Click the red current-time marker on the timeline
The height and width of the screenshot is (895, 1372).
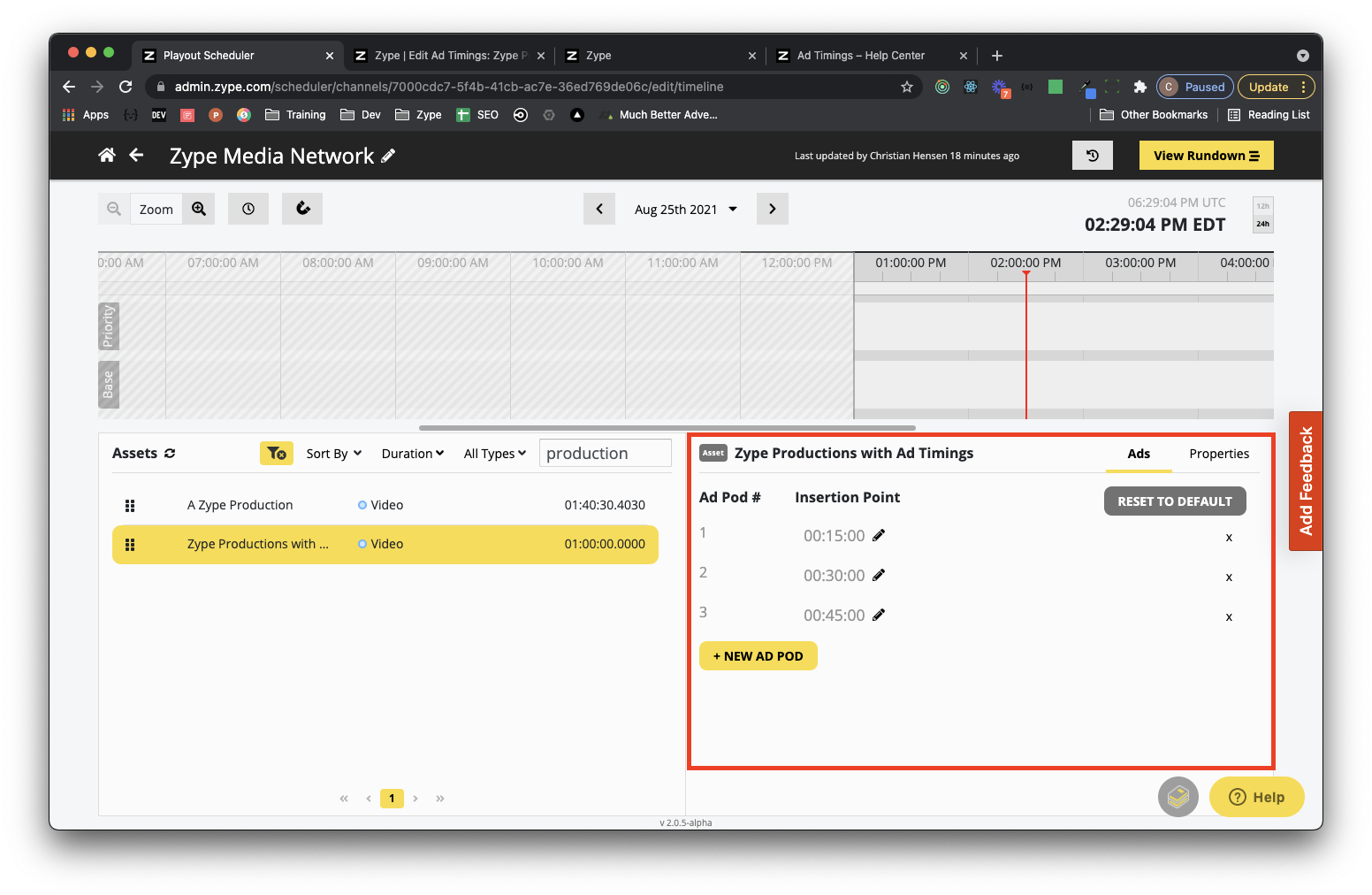click(x=1026, y=345)
